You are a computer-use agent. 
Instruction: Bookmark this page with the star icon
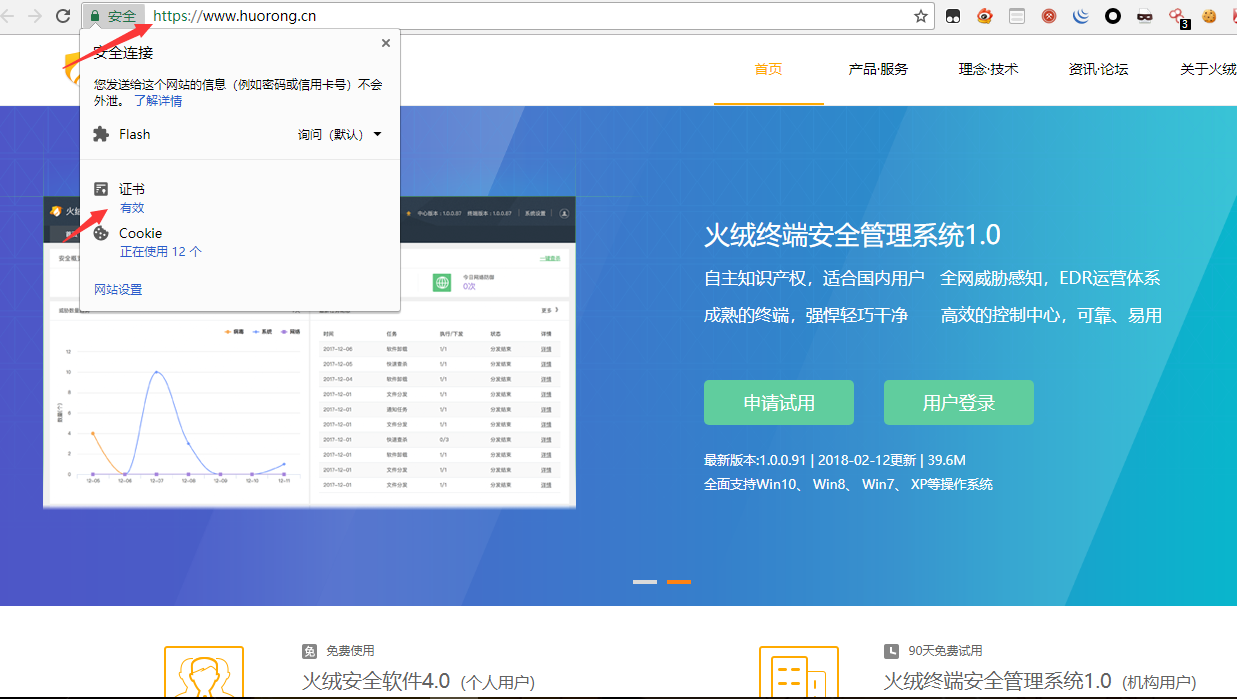[x=920, y=16]
